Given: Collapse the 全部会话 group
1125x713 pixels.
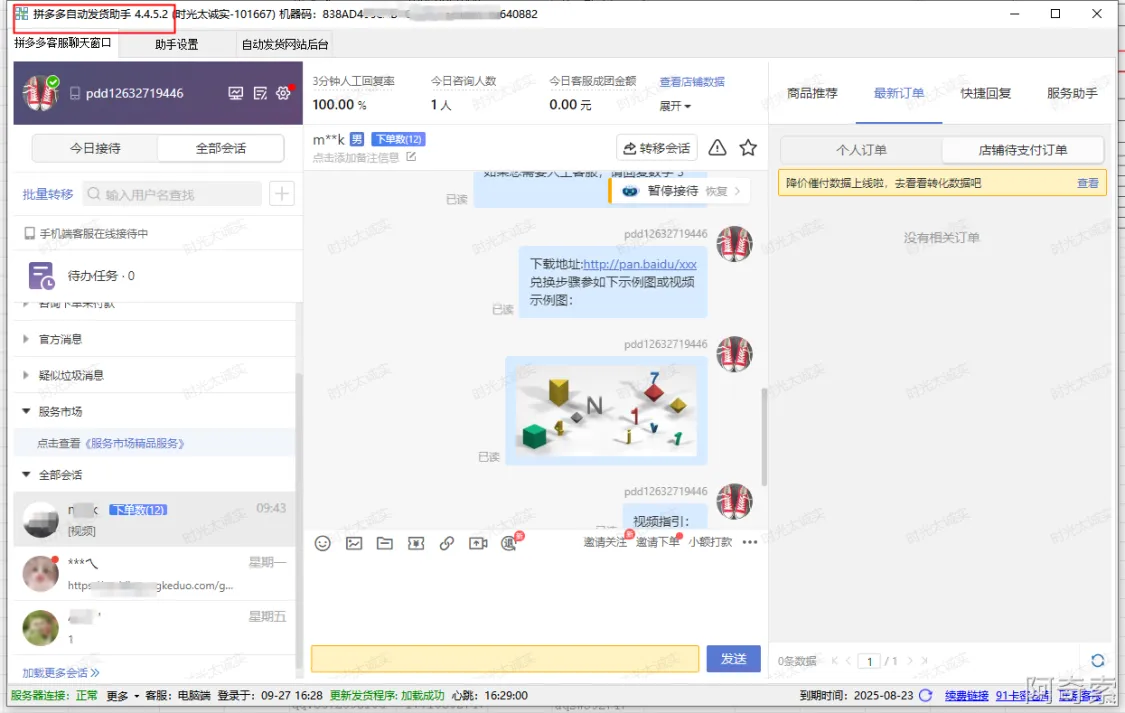Looking at the screenshot, I should tap(26, 474).
